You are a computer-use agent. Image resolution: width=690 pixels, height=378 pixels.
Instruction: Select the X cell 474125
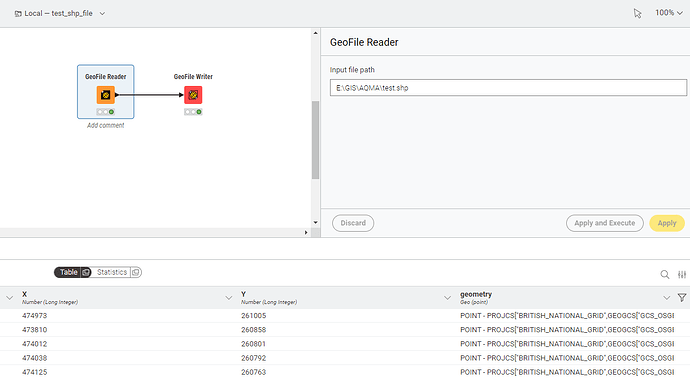point(34,372)
